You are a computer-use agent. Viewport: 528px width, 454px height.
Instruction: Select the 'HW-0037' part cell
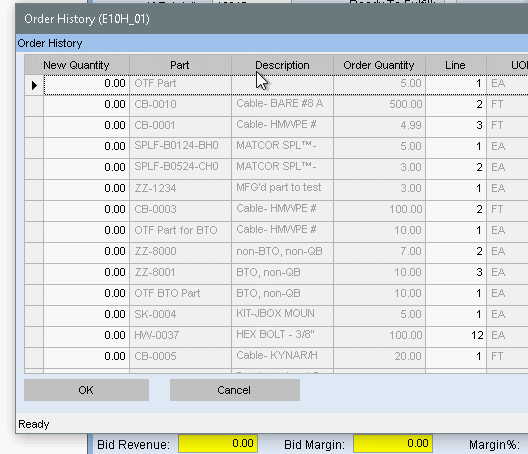tap(180, 337)
